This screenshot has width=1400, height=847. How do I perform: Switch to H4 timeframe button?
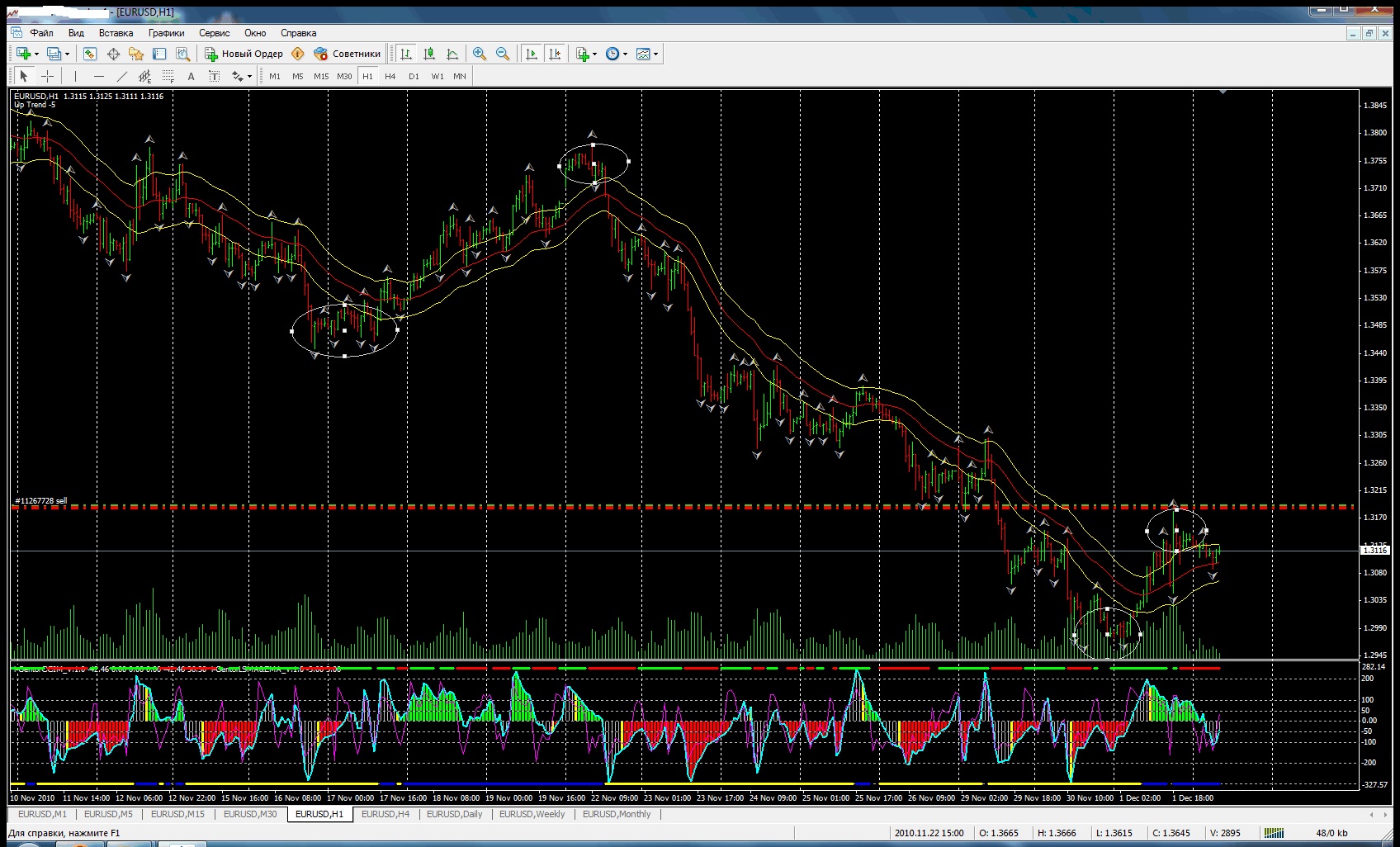390,76
